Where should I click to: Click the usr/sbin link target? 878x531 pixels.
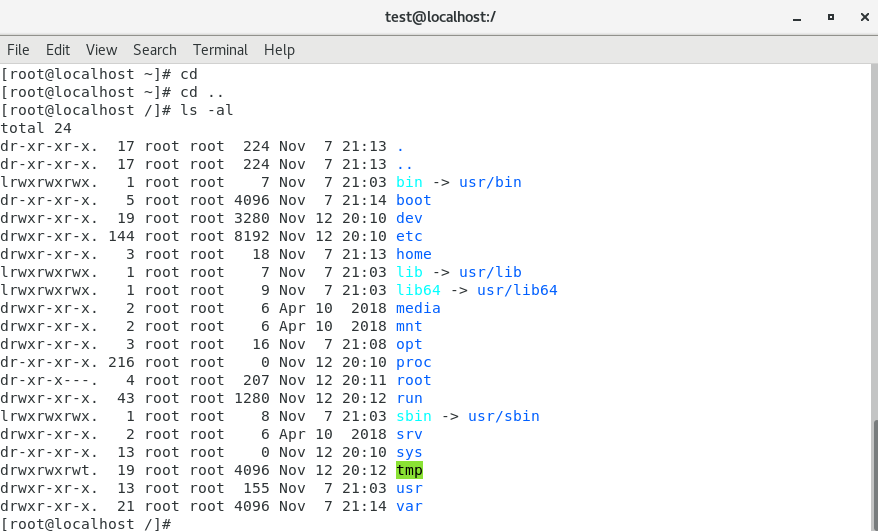coord(504,416)
